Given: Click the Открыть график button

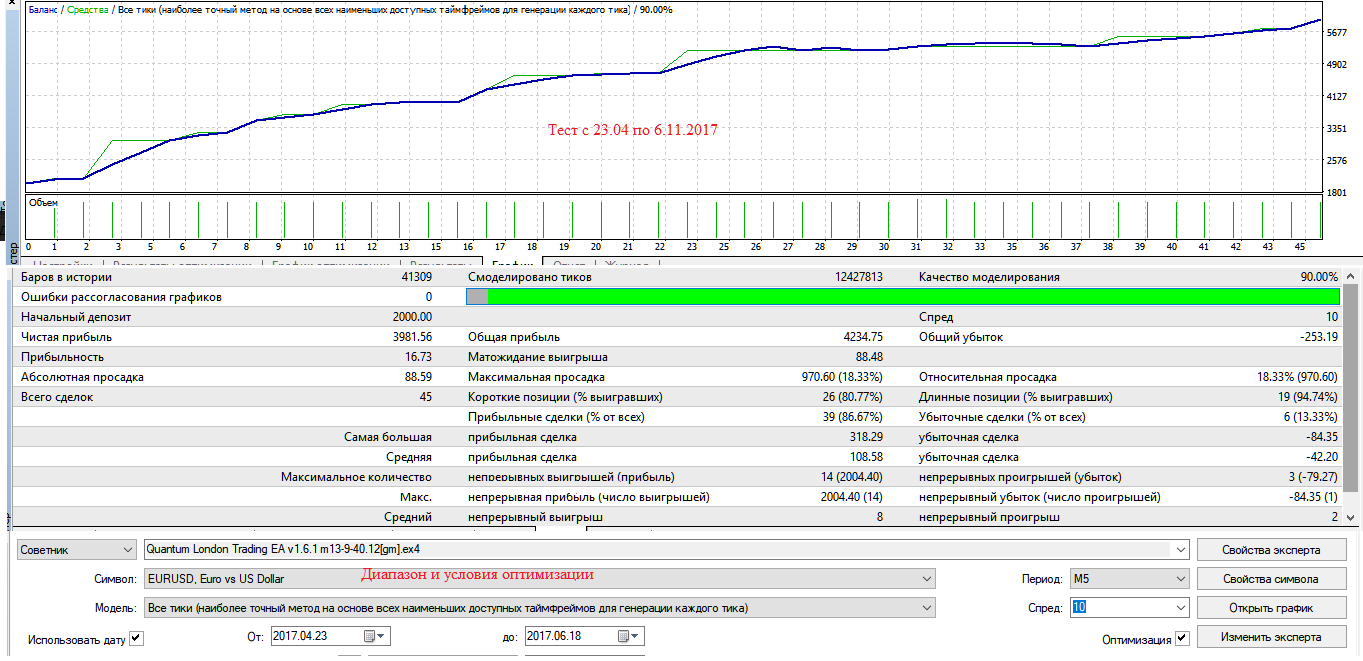Looking at the screenshot, I should (1271, 608).
